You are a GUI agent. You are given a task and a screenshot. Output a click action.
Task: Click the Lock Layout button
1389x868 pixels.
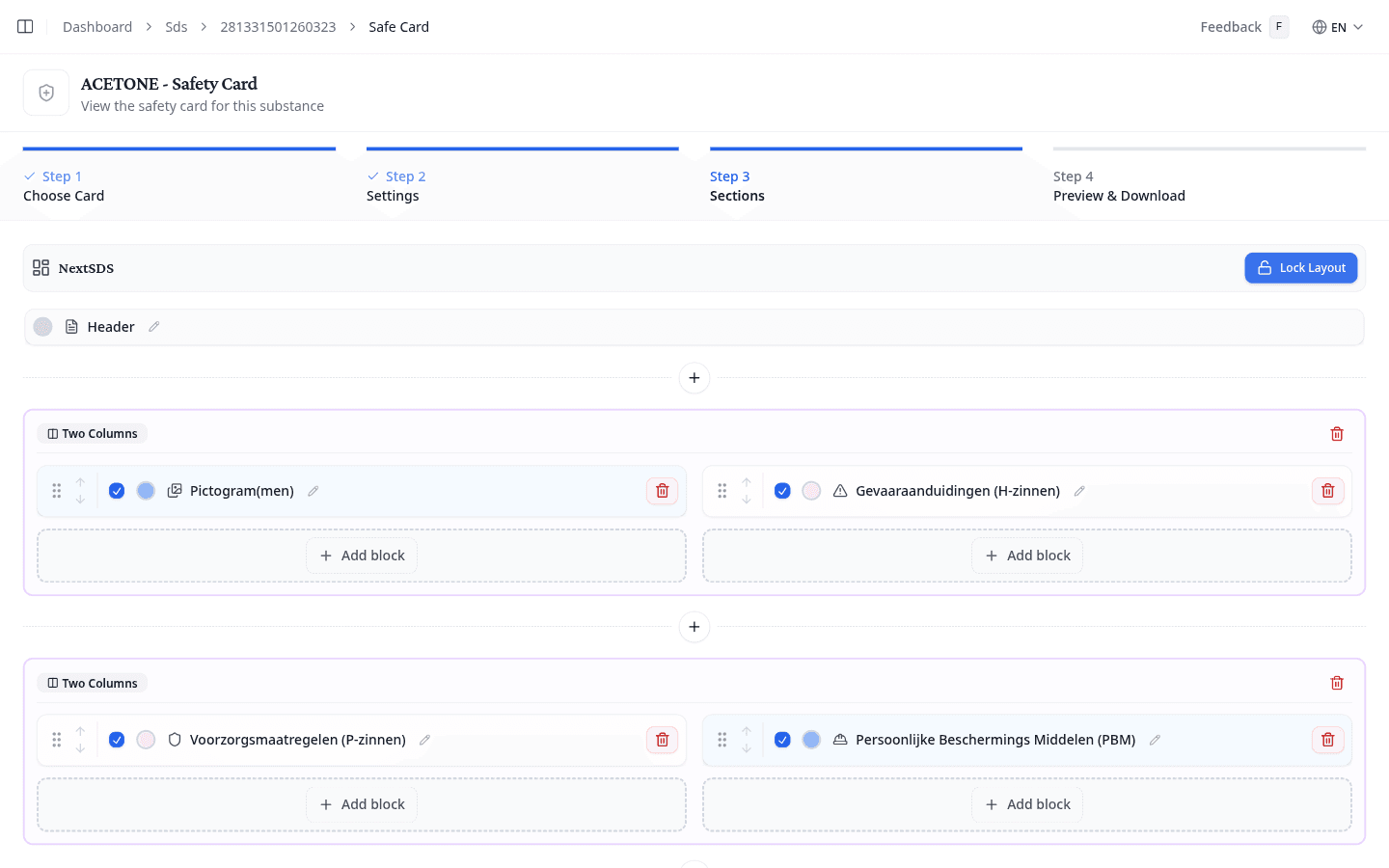coord(1300,268)
